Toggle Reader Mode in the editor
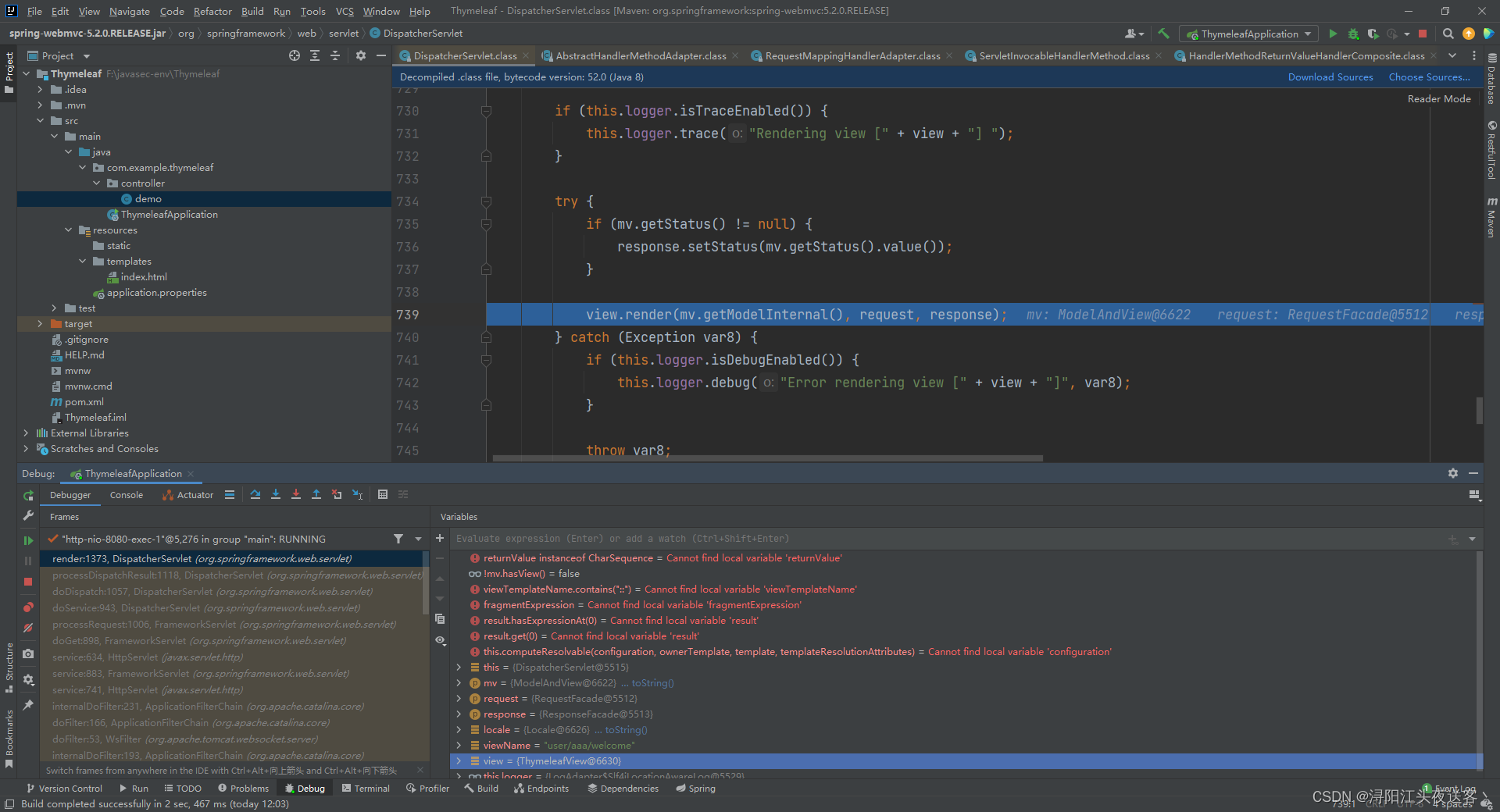This screenshot has width=1500, height=812. coord(1438,99)
